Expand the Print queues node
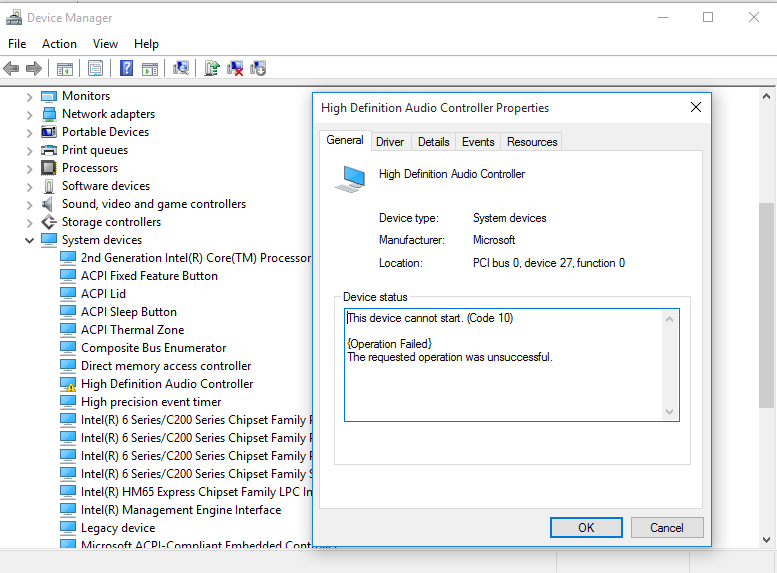Screen dimensions: 777x573 tap(29, 151)
